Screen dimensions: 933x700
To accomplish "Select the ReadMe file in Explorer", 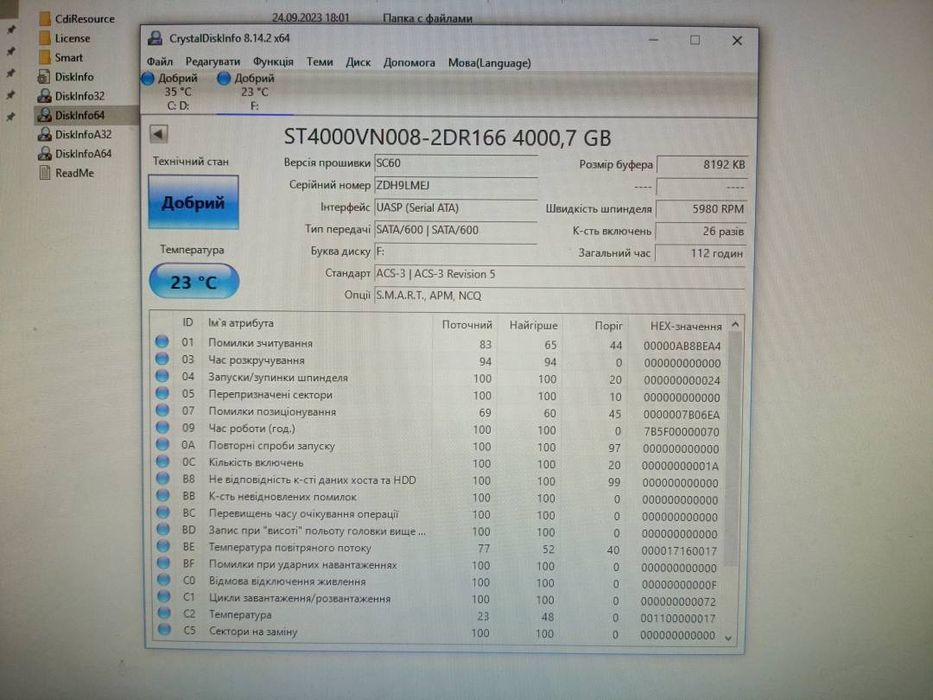I will 67,173.
